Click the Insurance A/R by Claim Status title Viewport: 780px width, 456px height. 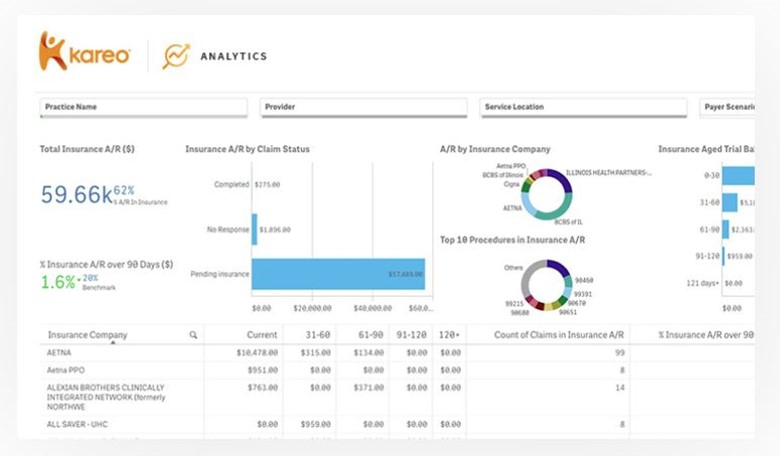click(247, 149)
